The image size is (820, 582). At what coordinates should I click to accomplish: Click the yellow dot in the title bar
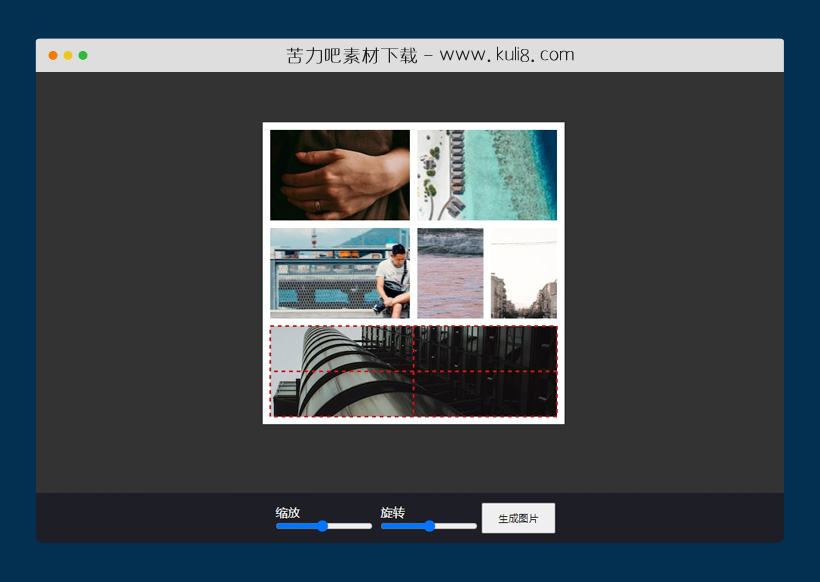tap(68, 55)
